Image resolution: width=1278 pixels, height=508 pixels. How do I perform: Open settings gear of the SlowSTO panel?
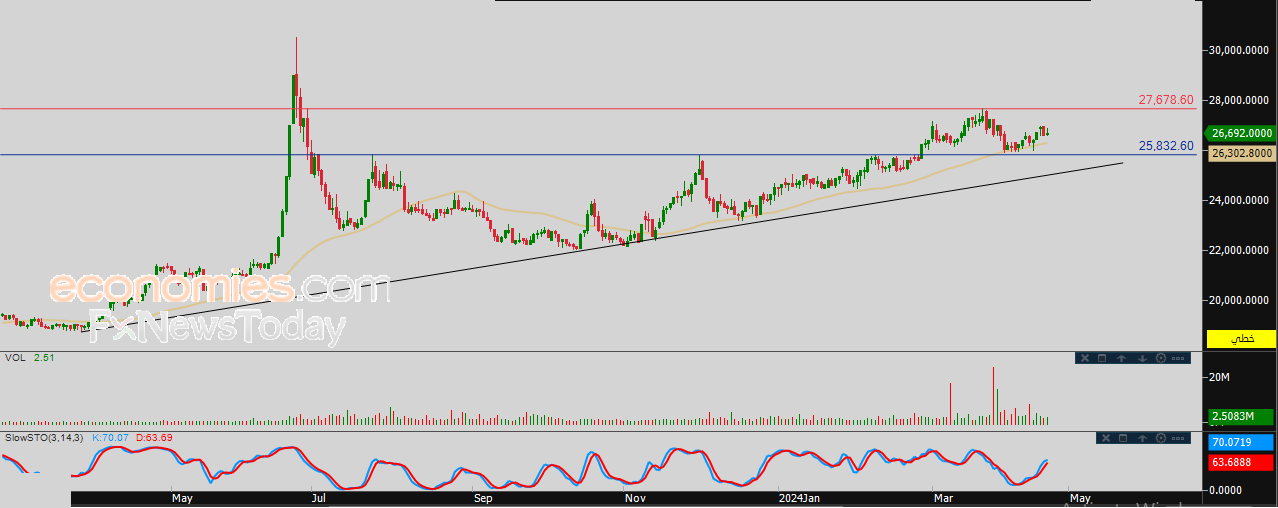1161,438
